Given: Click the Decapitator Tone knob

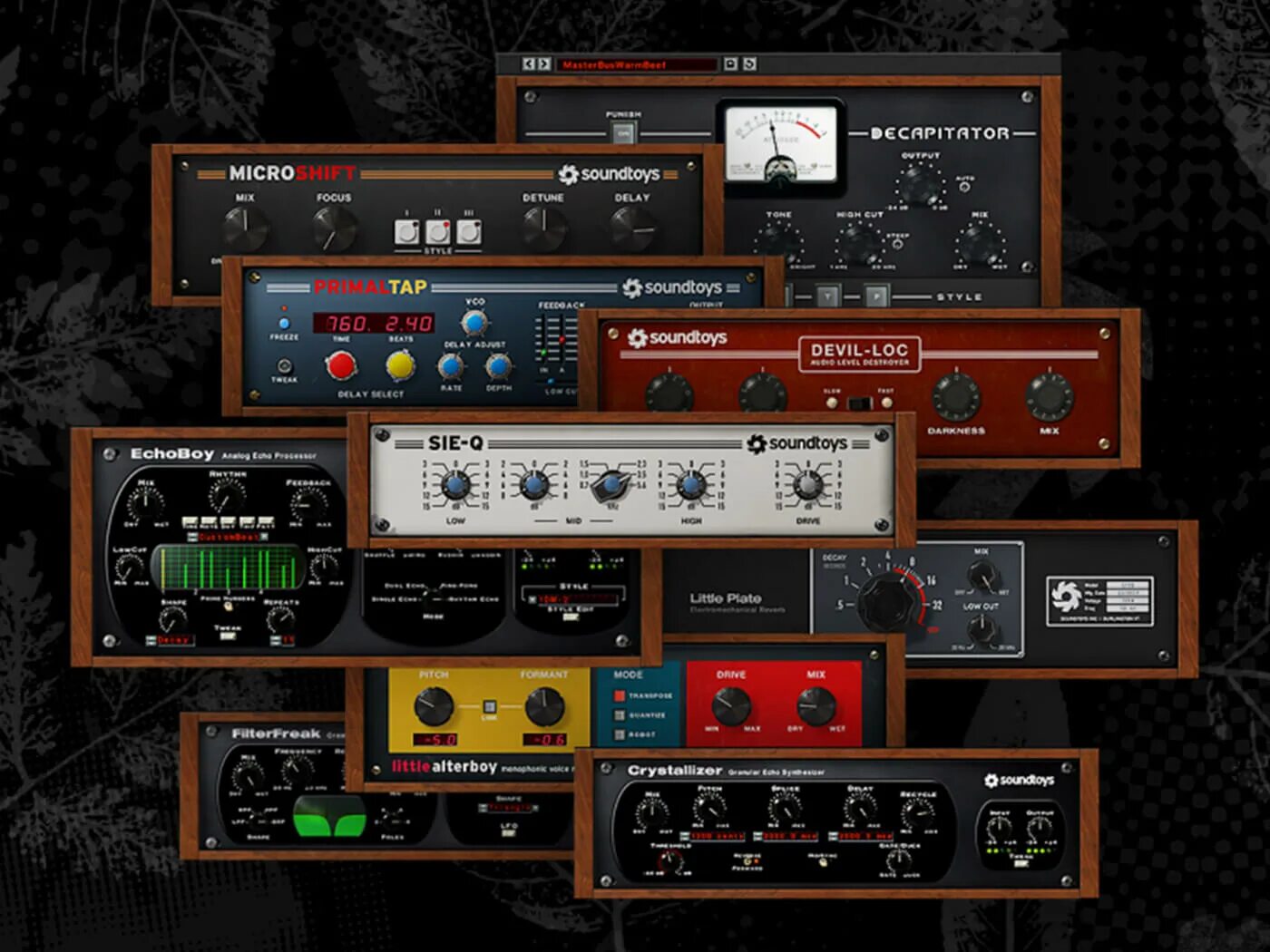Looking at the screenshot, I should 778,241.
